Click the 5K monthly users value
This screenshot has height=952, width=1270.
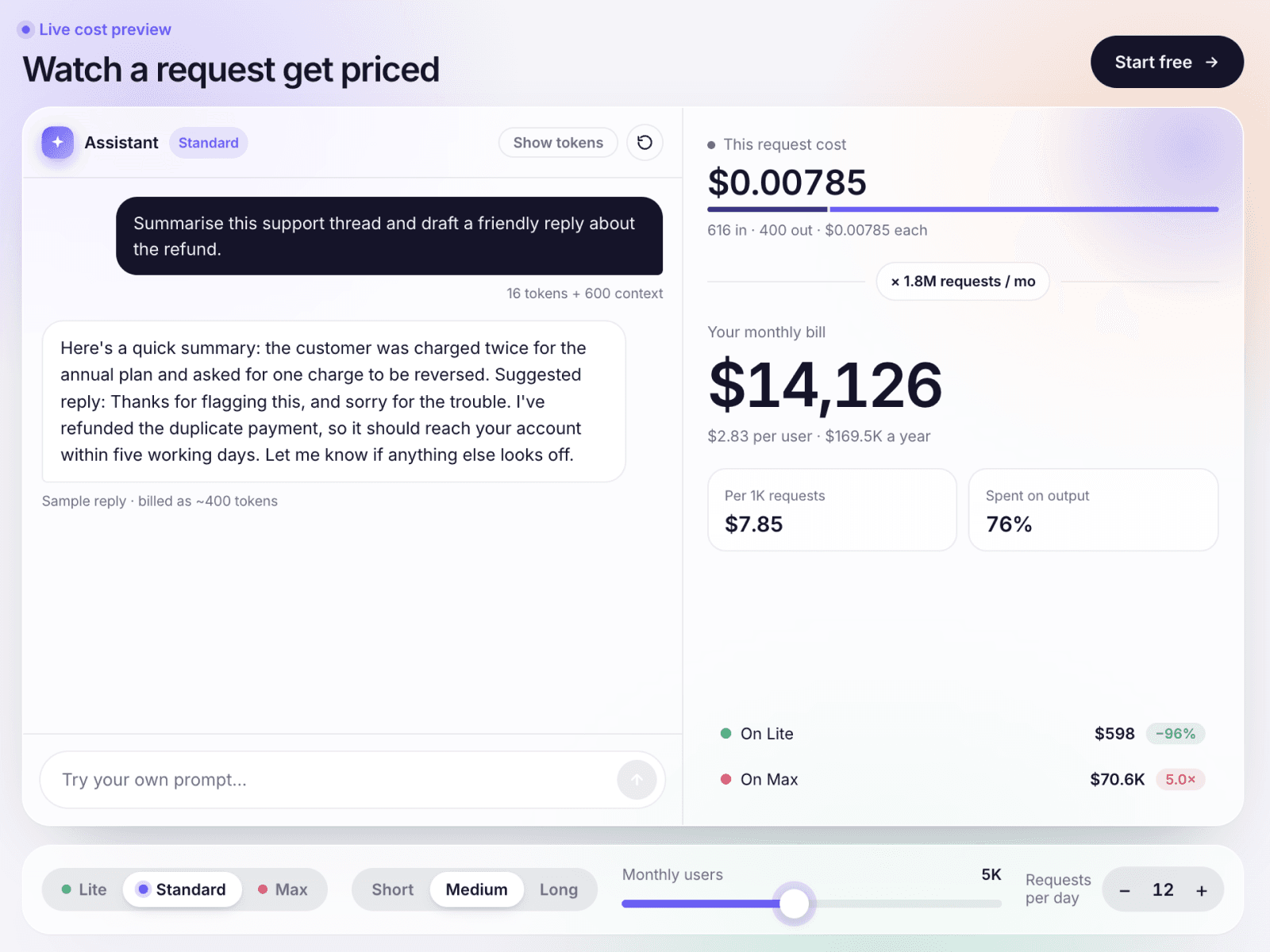coord(991,874)
